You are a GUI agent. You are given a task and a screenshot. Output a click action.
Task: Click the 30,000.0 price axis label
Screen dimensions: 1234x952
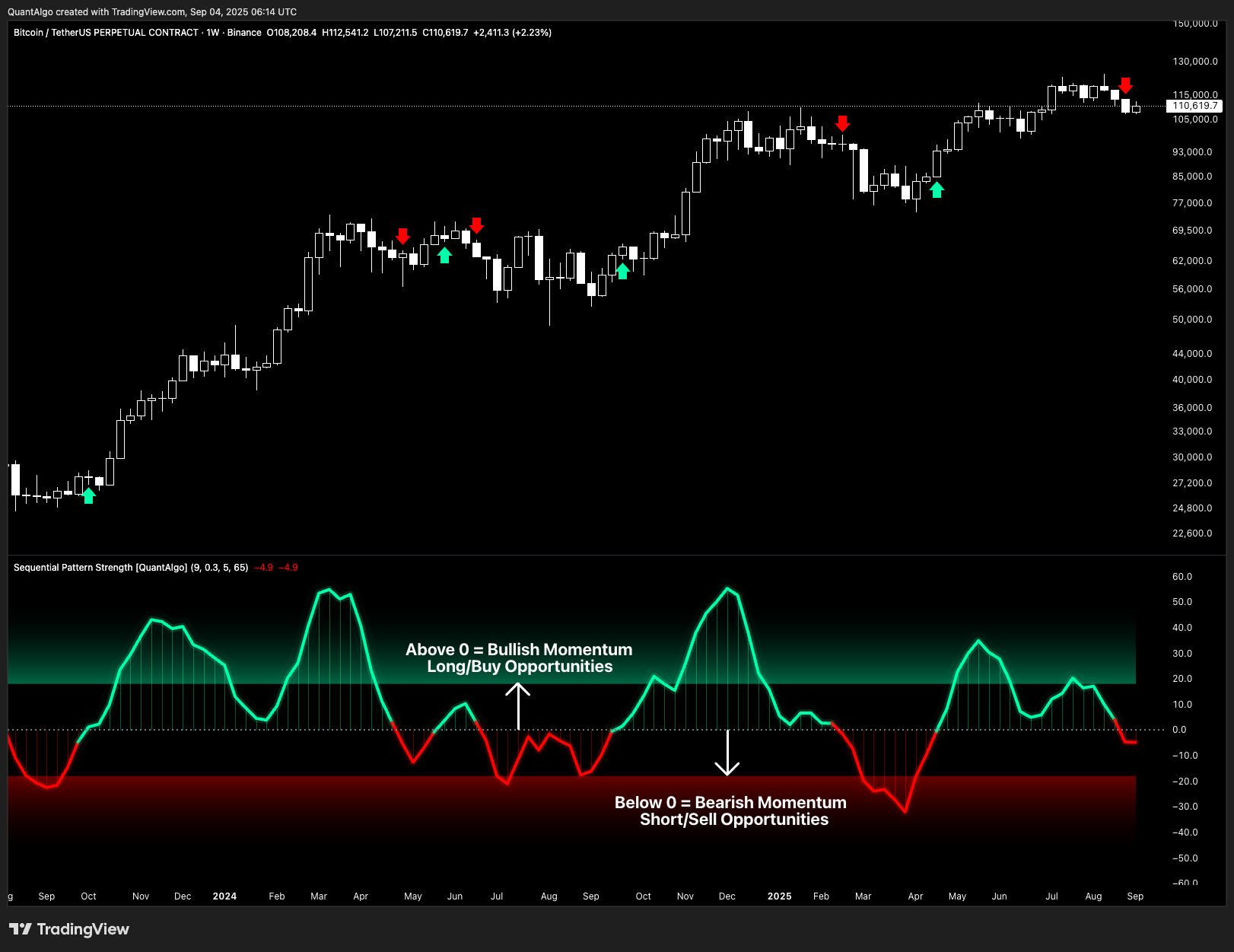[1193, 457]
